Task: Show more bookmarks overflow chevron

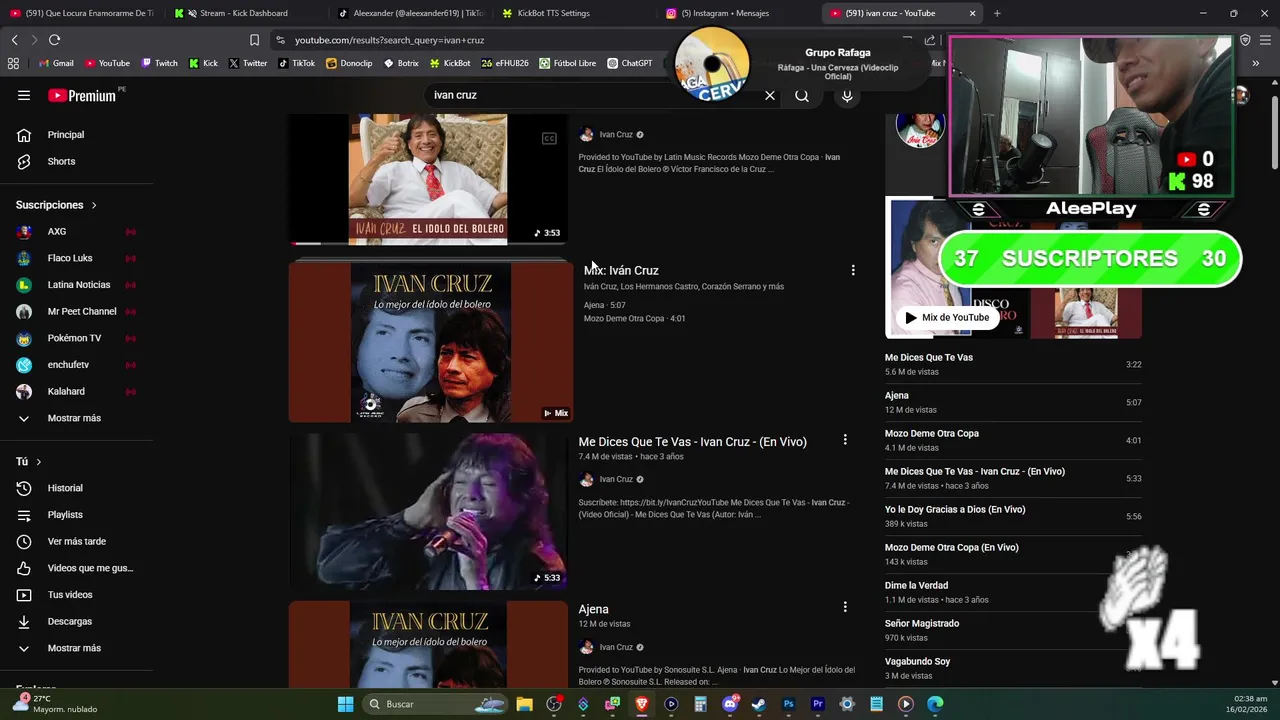Action: click(x=1255, y=63)
